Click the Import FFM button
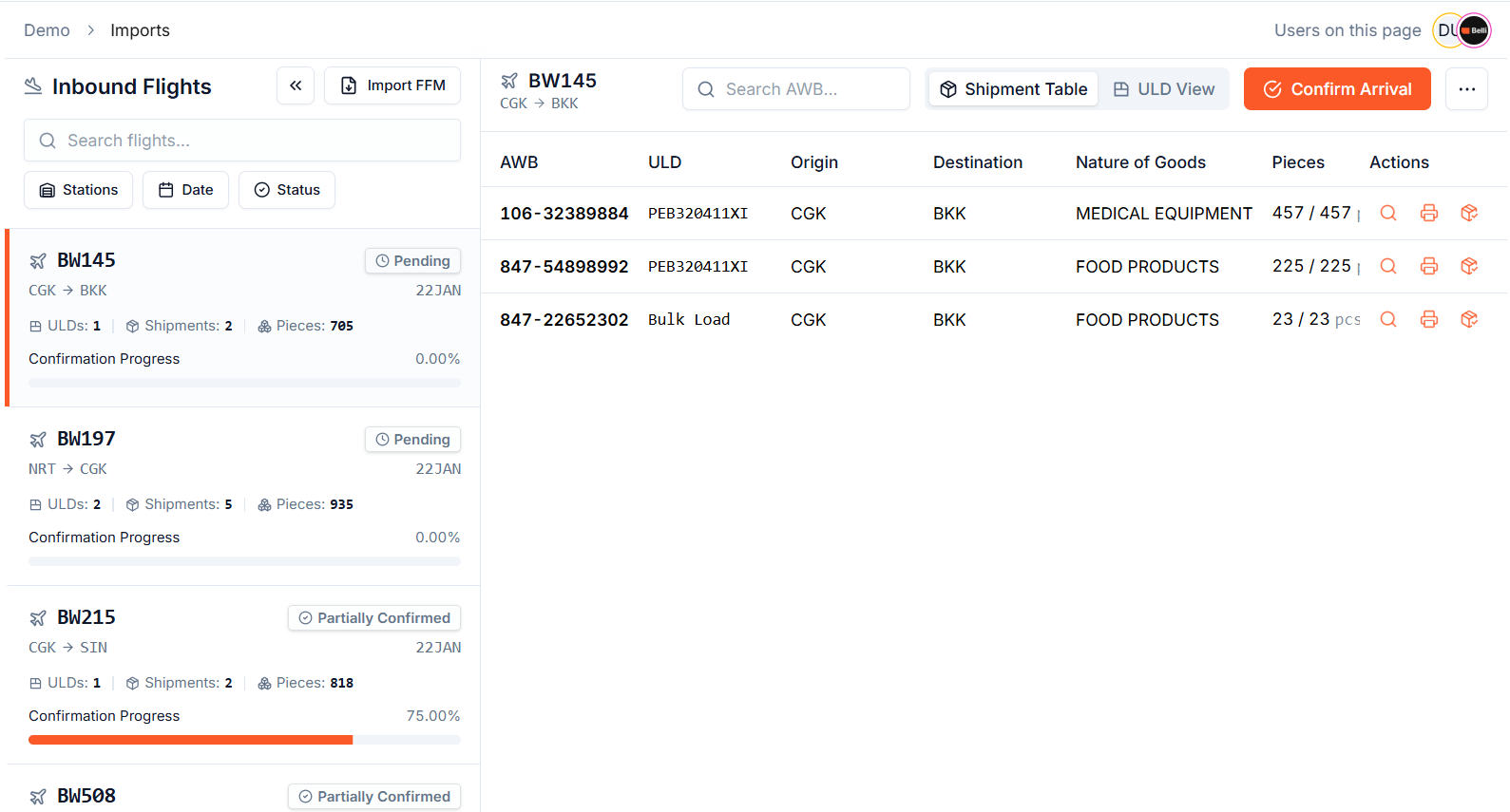The image size is (1510, 812). [392, 85]
